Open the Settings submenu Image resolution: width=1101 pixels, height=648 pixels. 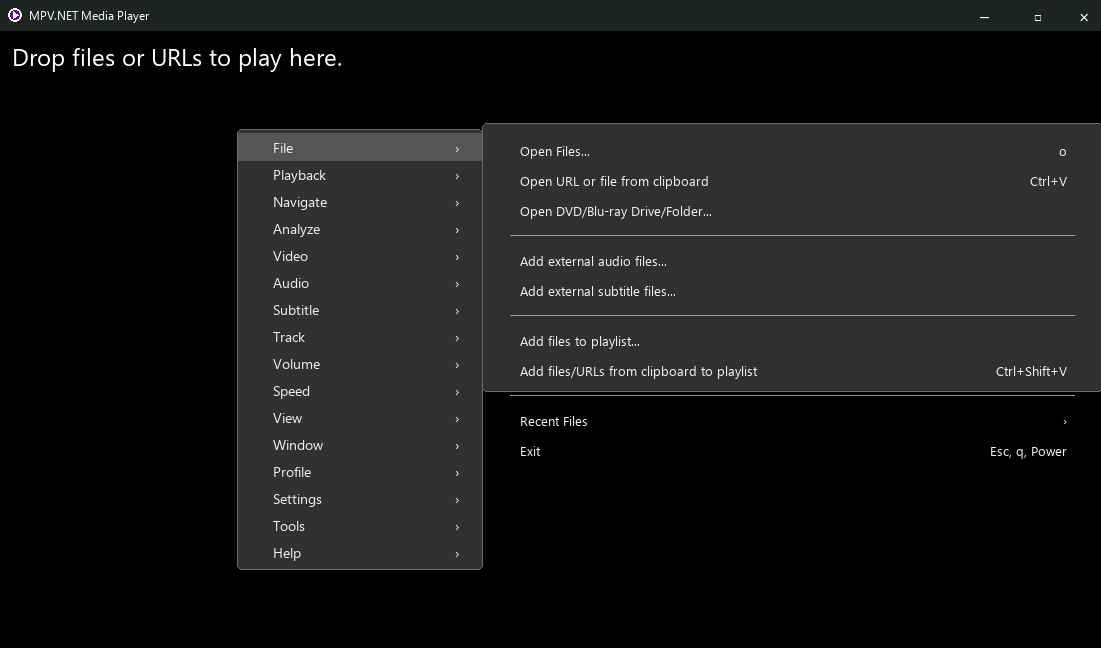[360, 500]
